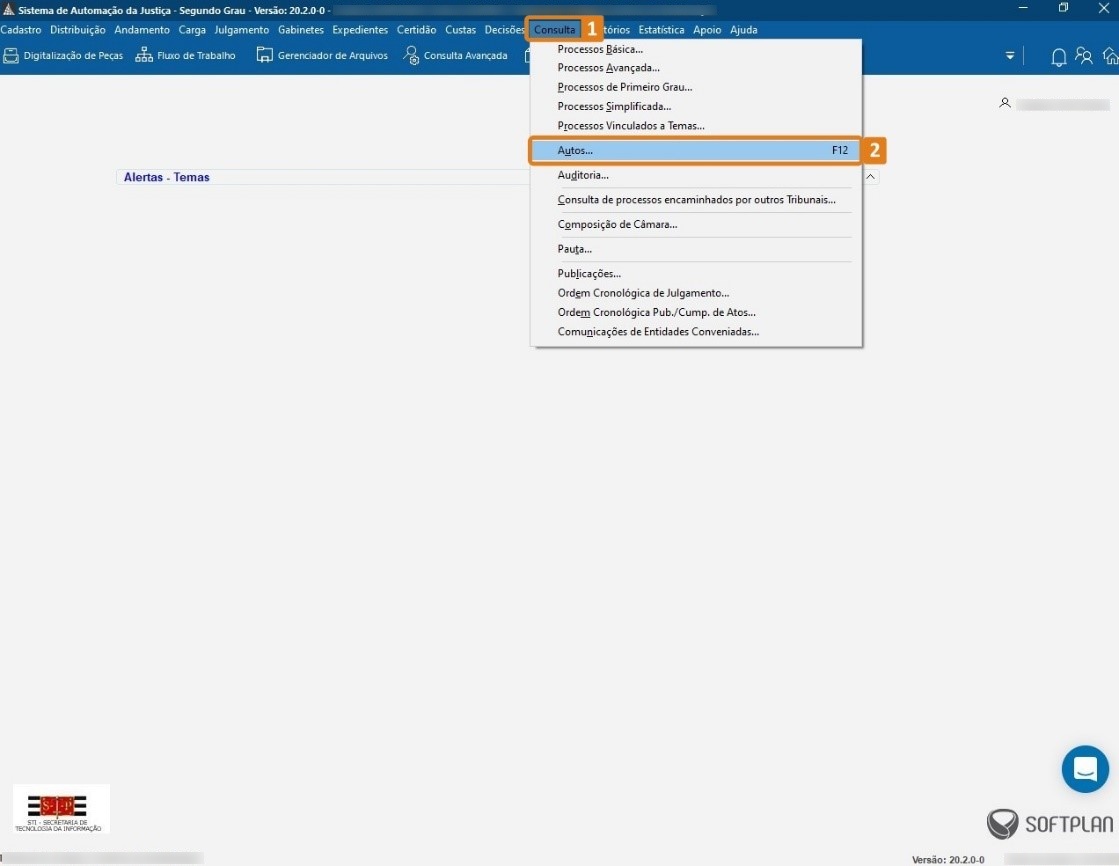The image size is (1119, 866).
Task: Open Consulta Avançada from the toolbar
Action: tap(411, 56)
